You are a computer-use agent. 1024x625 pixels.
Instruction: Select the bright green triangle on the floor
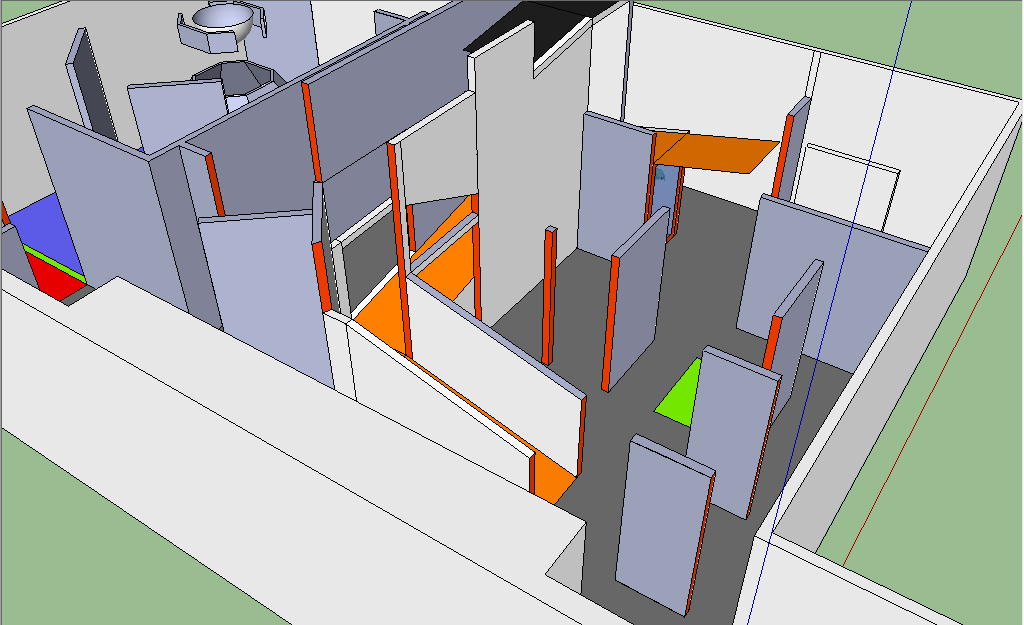[x=684, y=398]
